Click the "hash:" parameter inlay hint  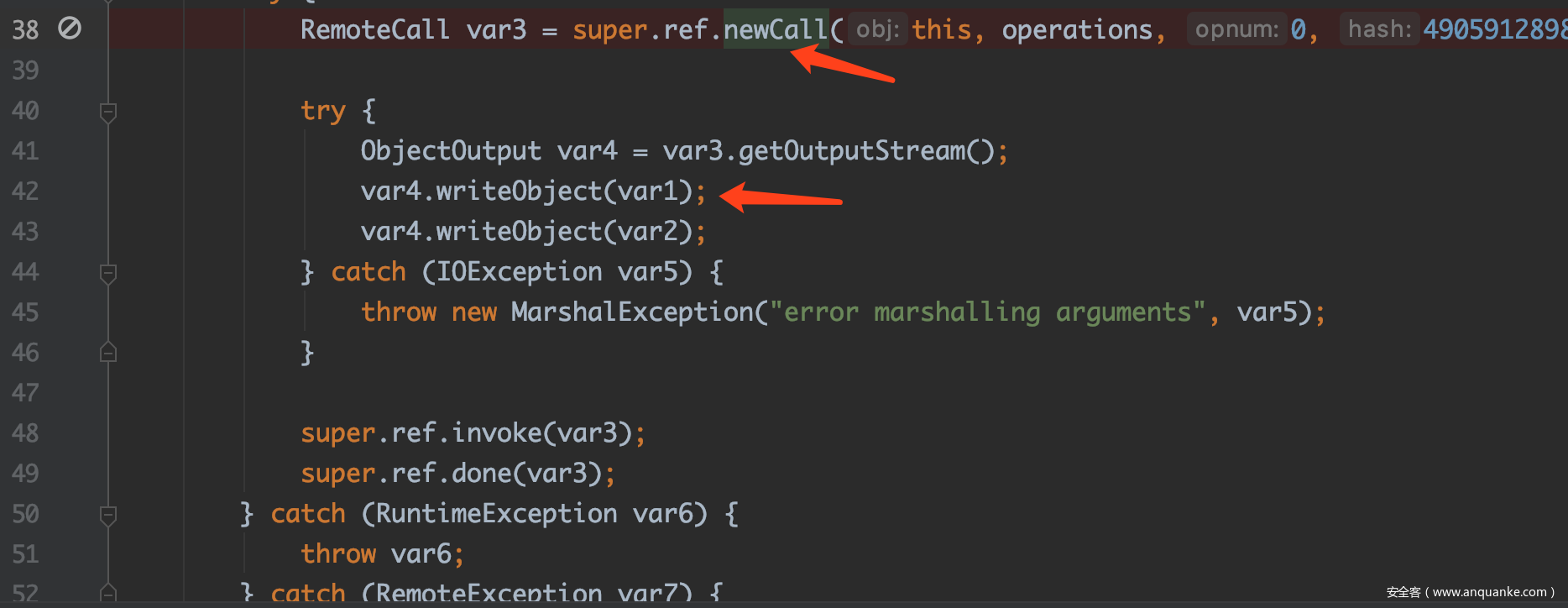[1379, 30]
